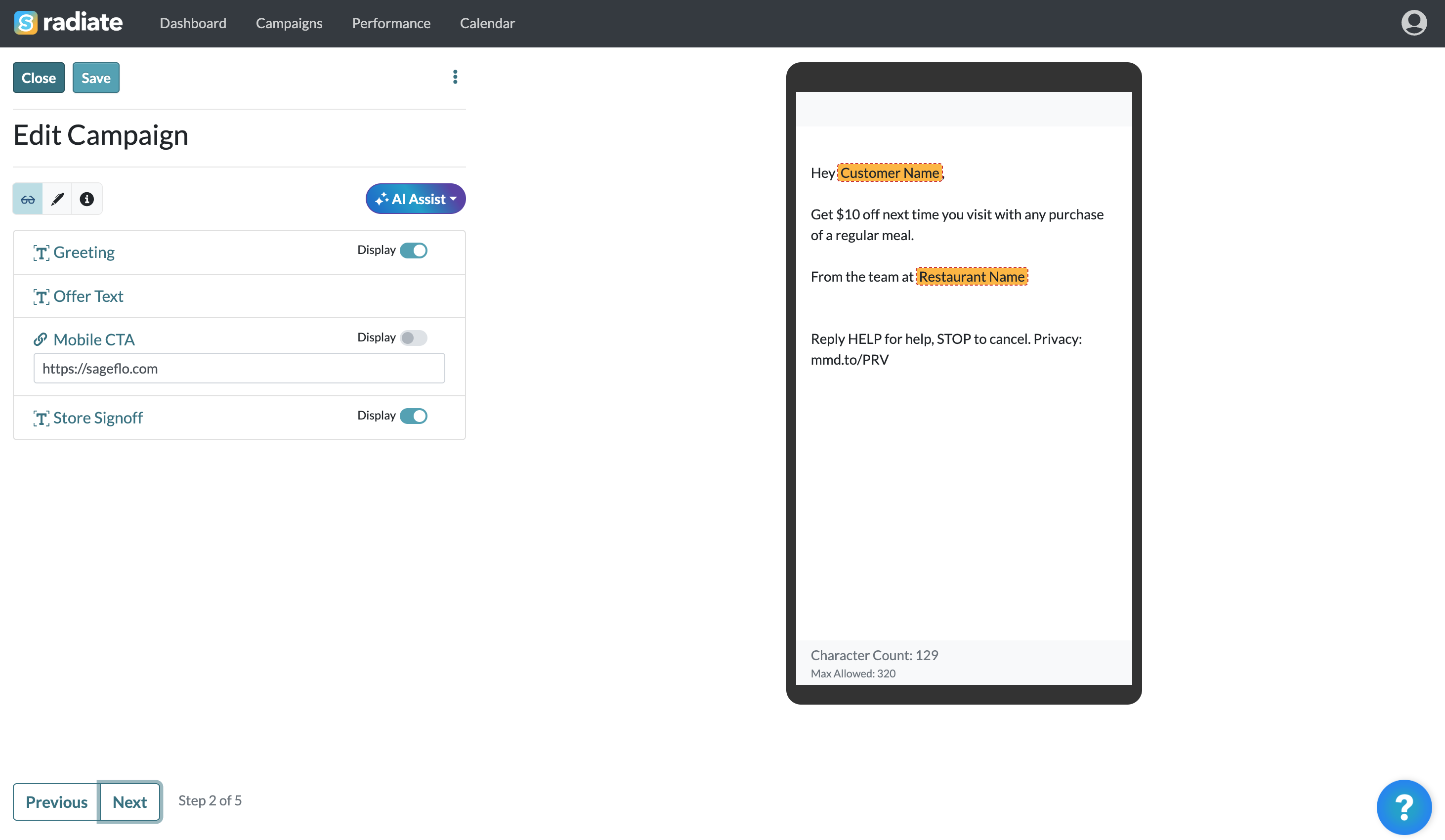1445x840 pixels.
Task: Turn off the Greeting display toggle
Action: (414, 251)
